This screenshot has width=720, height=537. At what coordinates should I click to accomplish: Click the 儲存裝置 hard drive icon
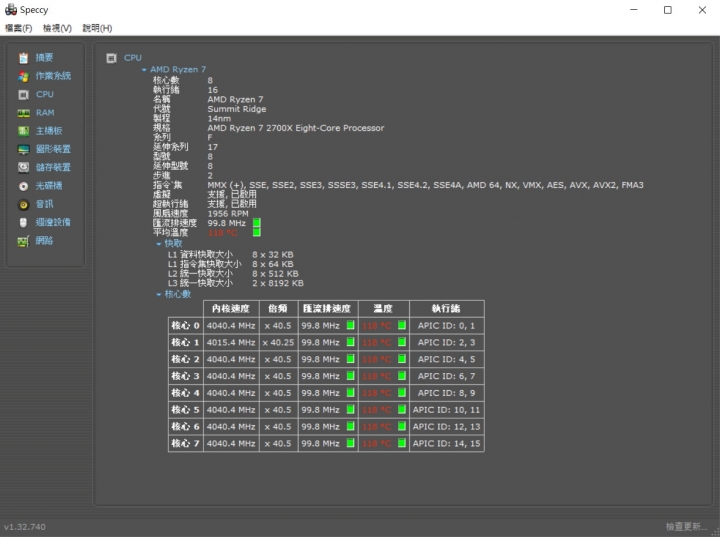point(23,167)
